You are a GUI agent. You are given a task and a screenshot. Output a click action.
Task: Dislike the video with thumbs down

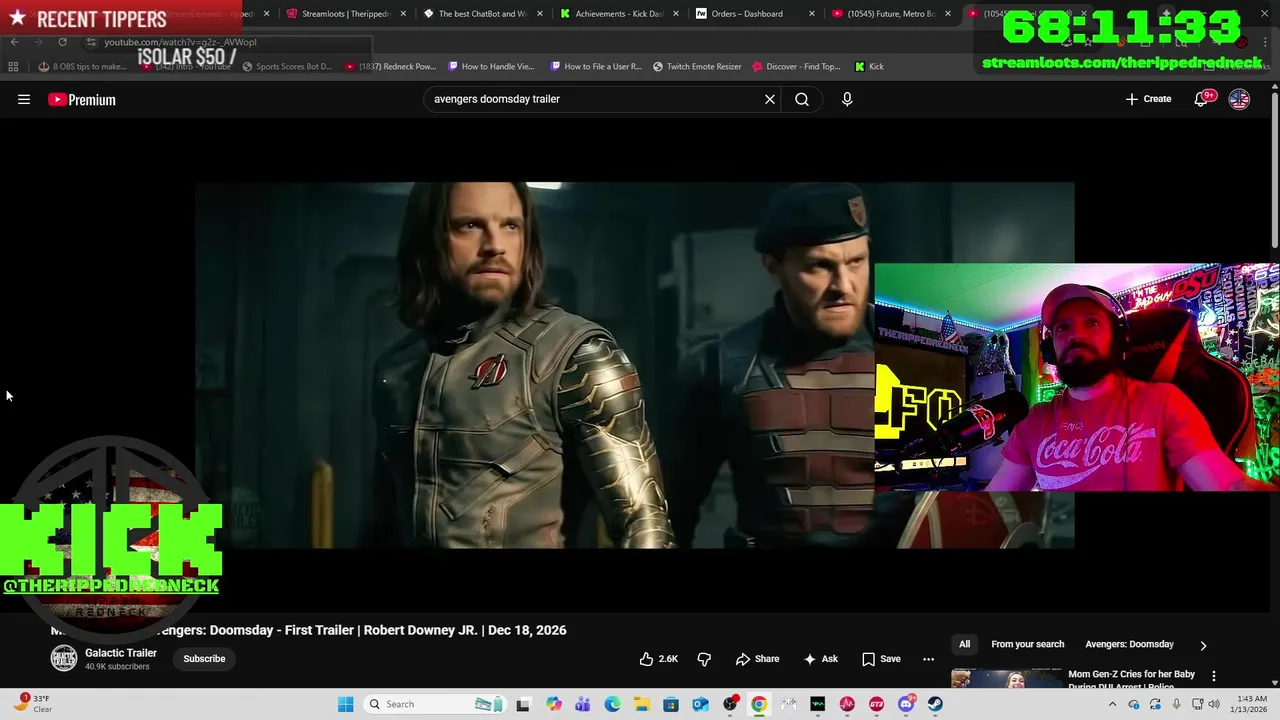click(704, 659)
